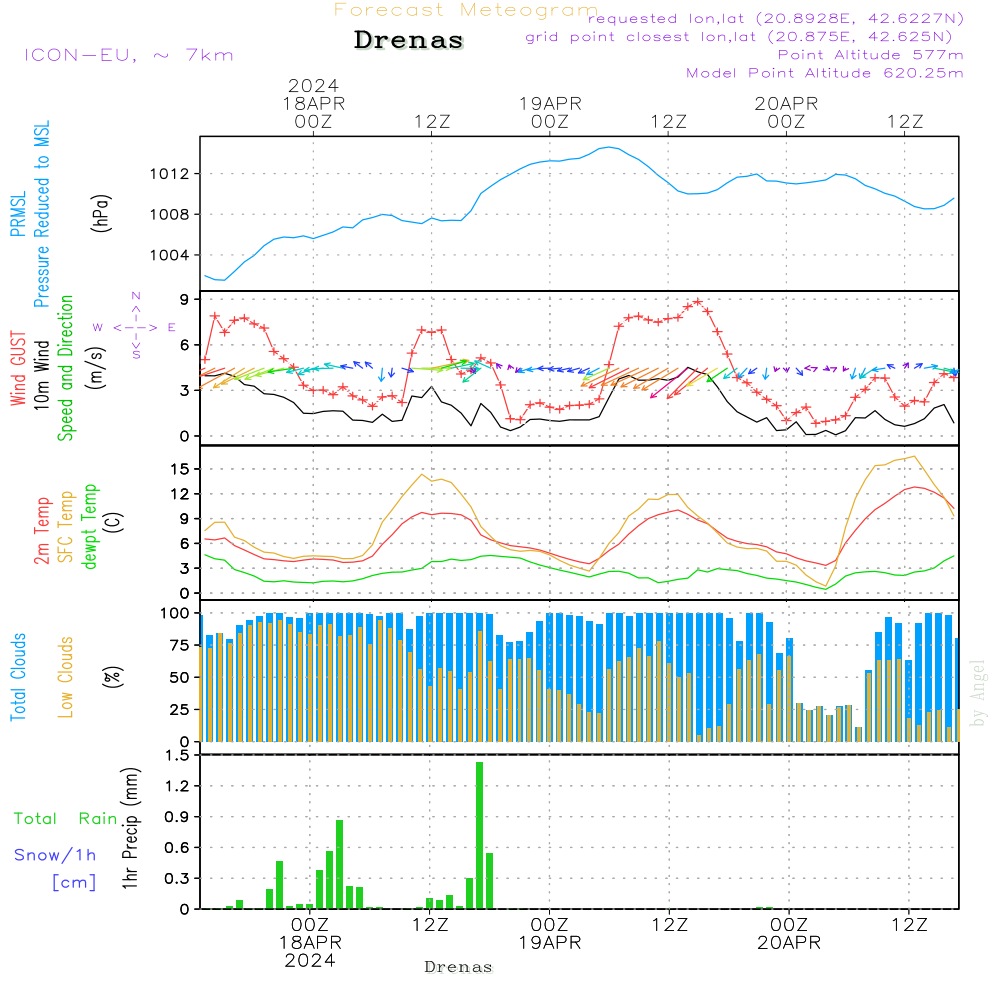
Task: Click the "N" on the compass rose
Action: coord(136,296)
